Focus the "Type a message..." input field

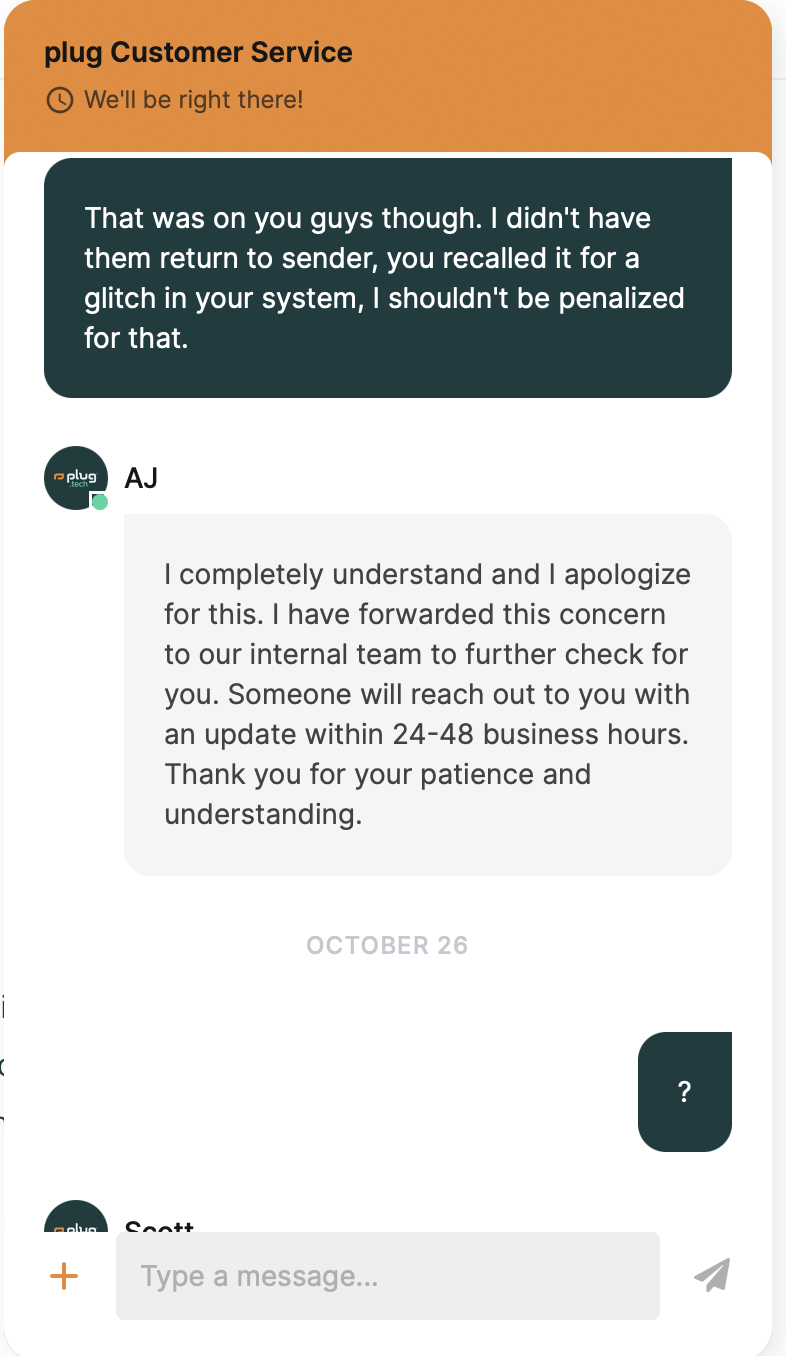point(387,1276)
